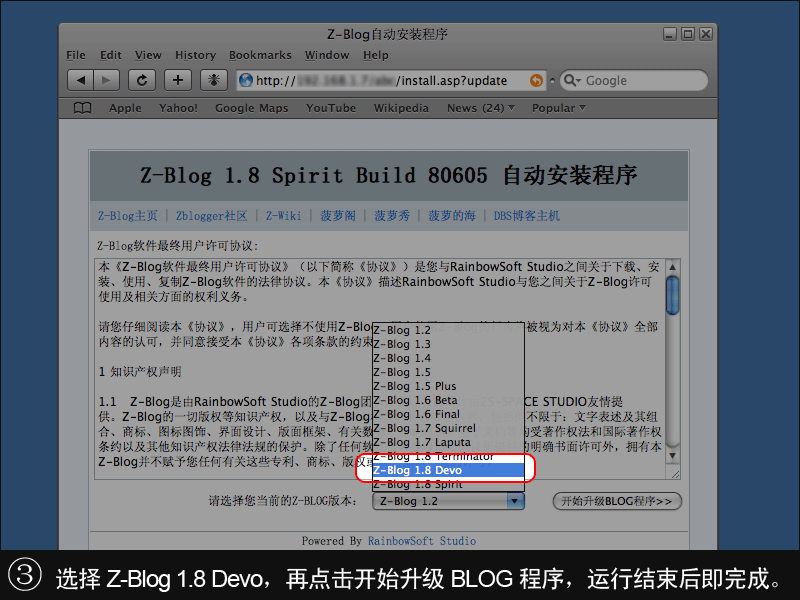
Task: Click the Google search magnifier icon
Action: point(571,80)
